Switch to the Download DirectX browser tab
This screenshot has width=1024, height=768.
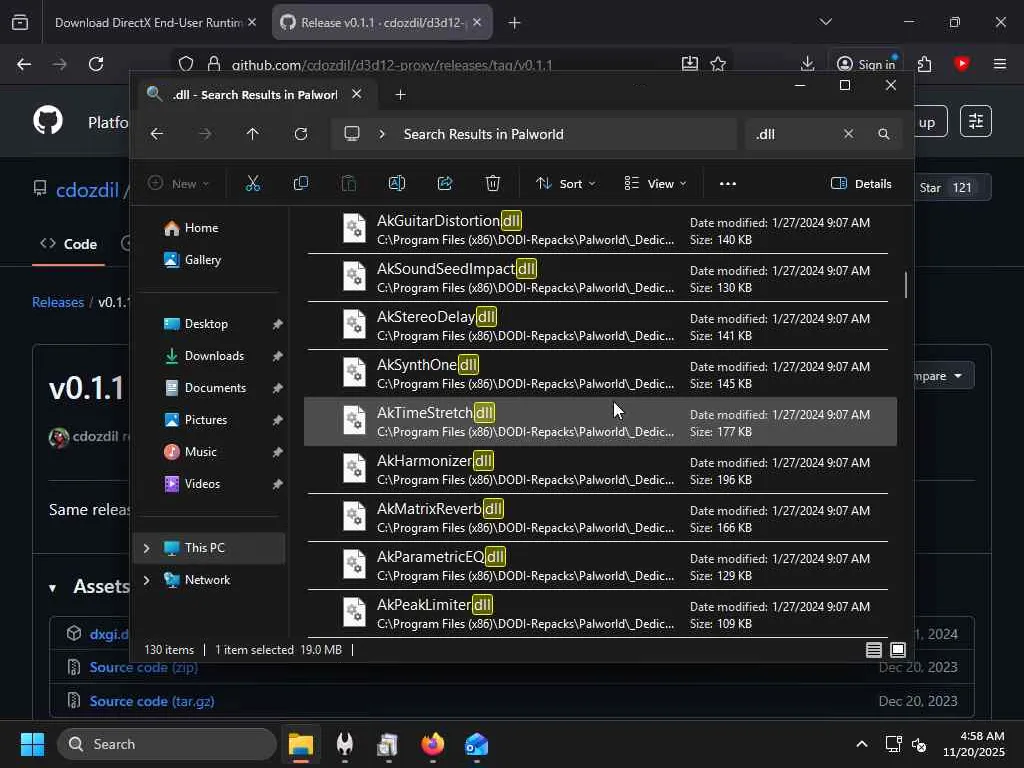click(148, 23)
